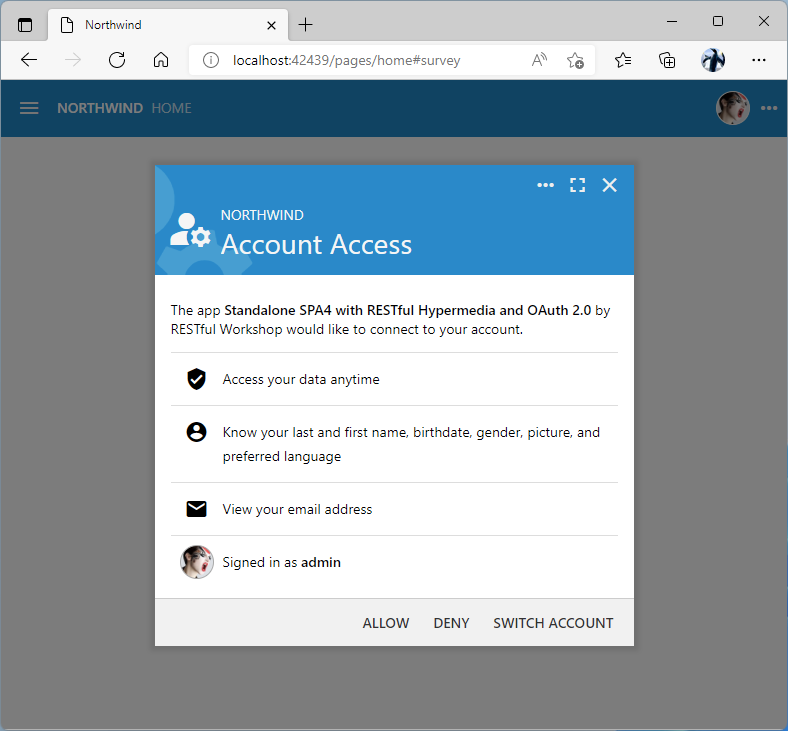Add this page to favorites

click(575, 60)
